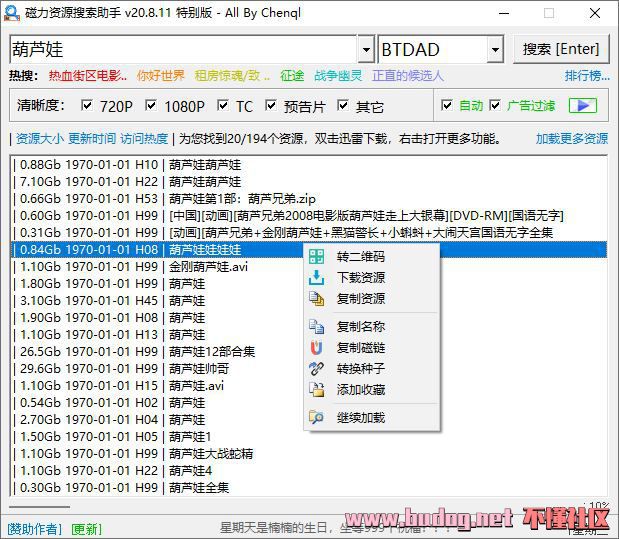Click the blue play arrow icon
The height and width of the screenshot is (539, 619).
[x=583, y=106]
